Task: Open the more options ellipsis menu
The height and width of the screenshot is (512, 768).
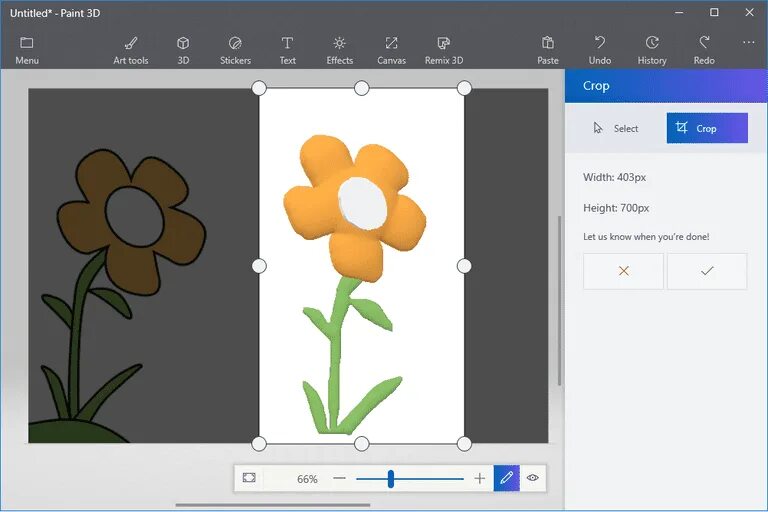Action: click(748, 43)
